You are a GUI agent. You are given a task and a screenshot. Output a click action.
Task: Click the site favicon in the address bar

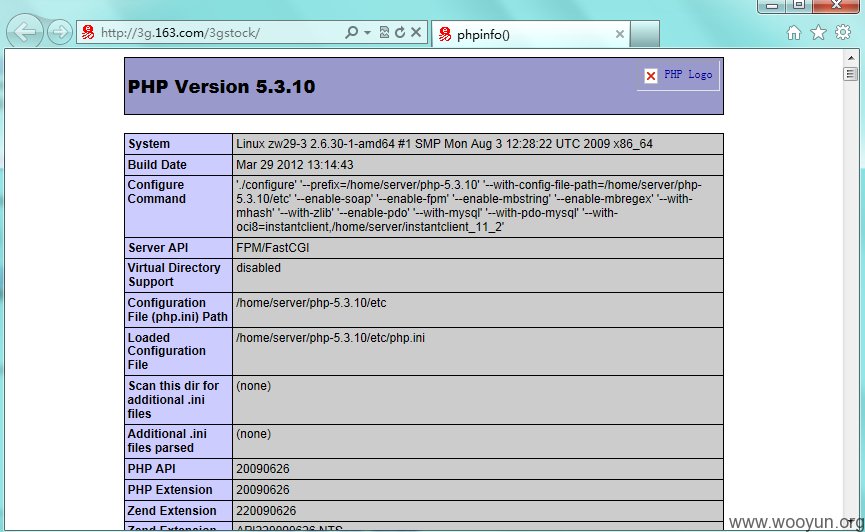click(88, 33)
